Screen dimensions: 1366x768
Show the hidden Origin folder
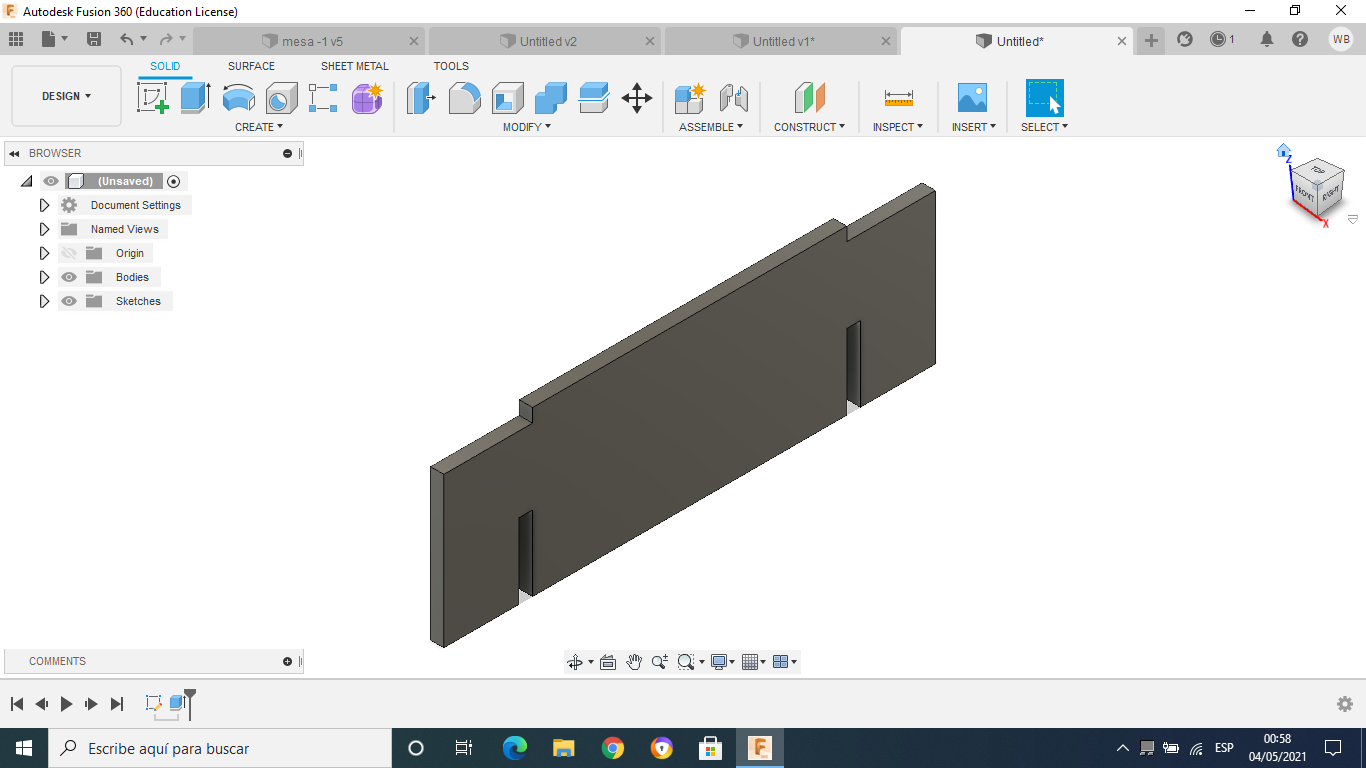69,253
